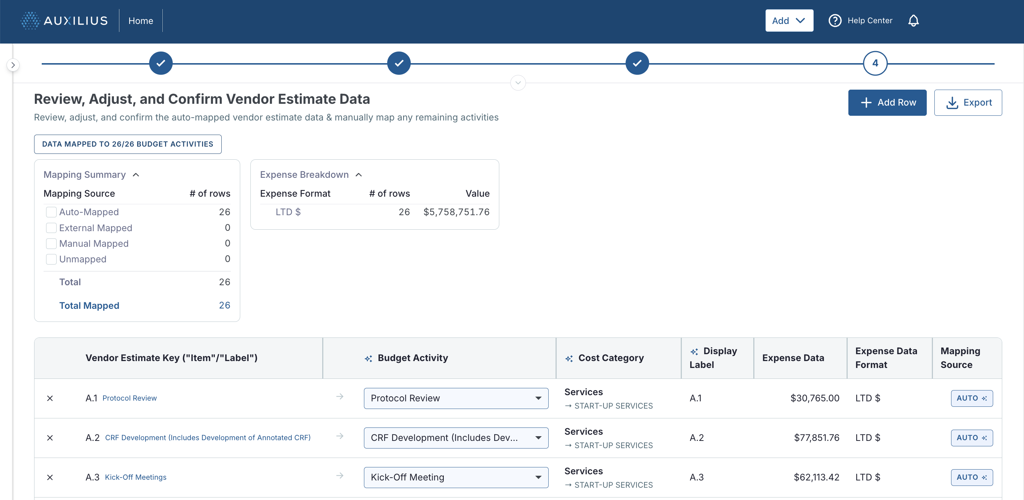Click the Total Mapped count 26
Image resolution: width=1024 pixels, height=500 pixels.
pos(224,305)
